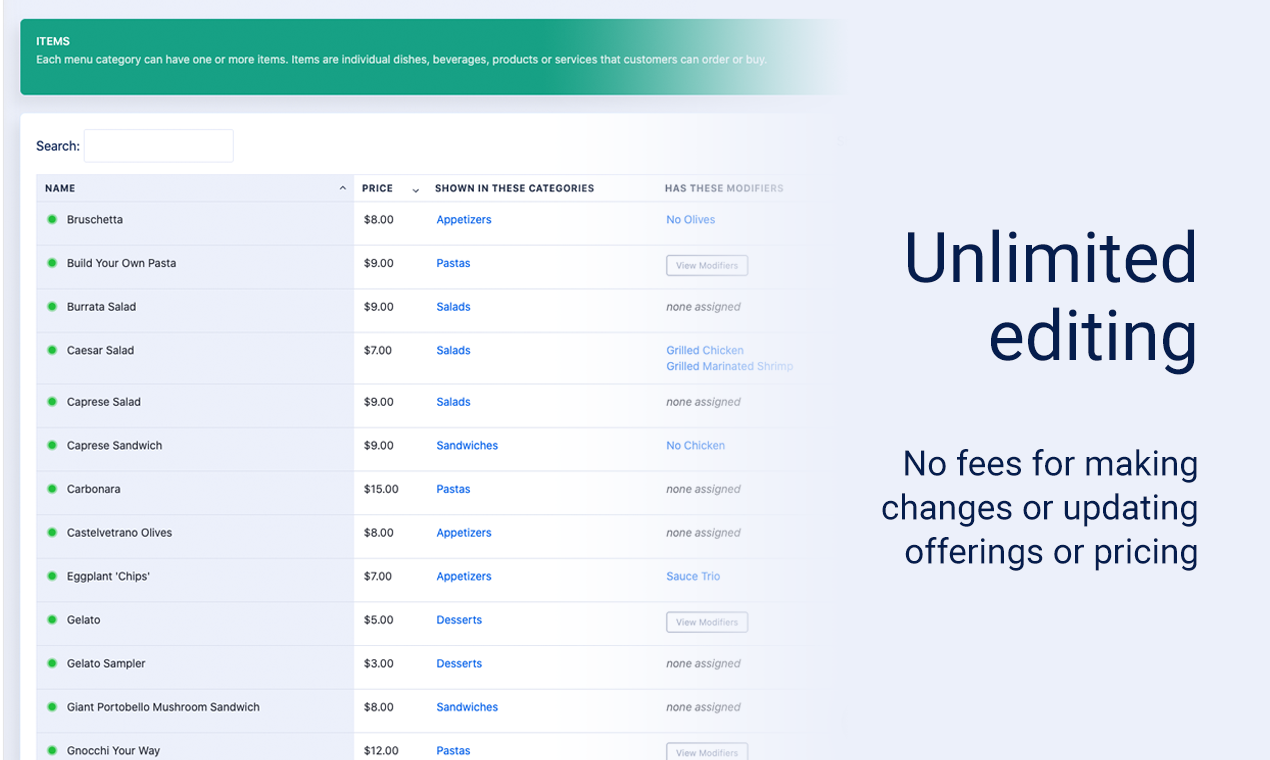Open Appetizers category link for Bruschetta
Screen dimensions: 1270x760
coord(464,220)
